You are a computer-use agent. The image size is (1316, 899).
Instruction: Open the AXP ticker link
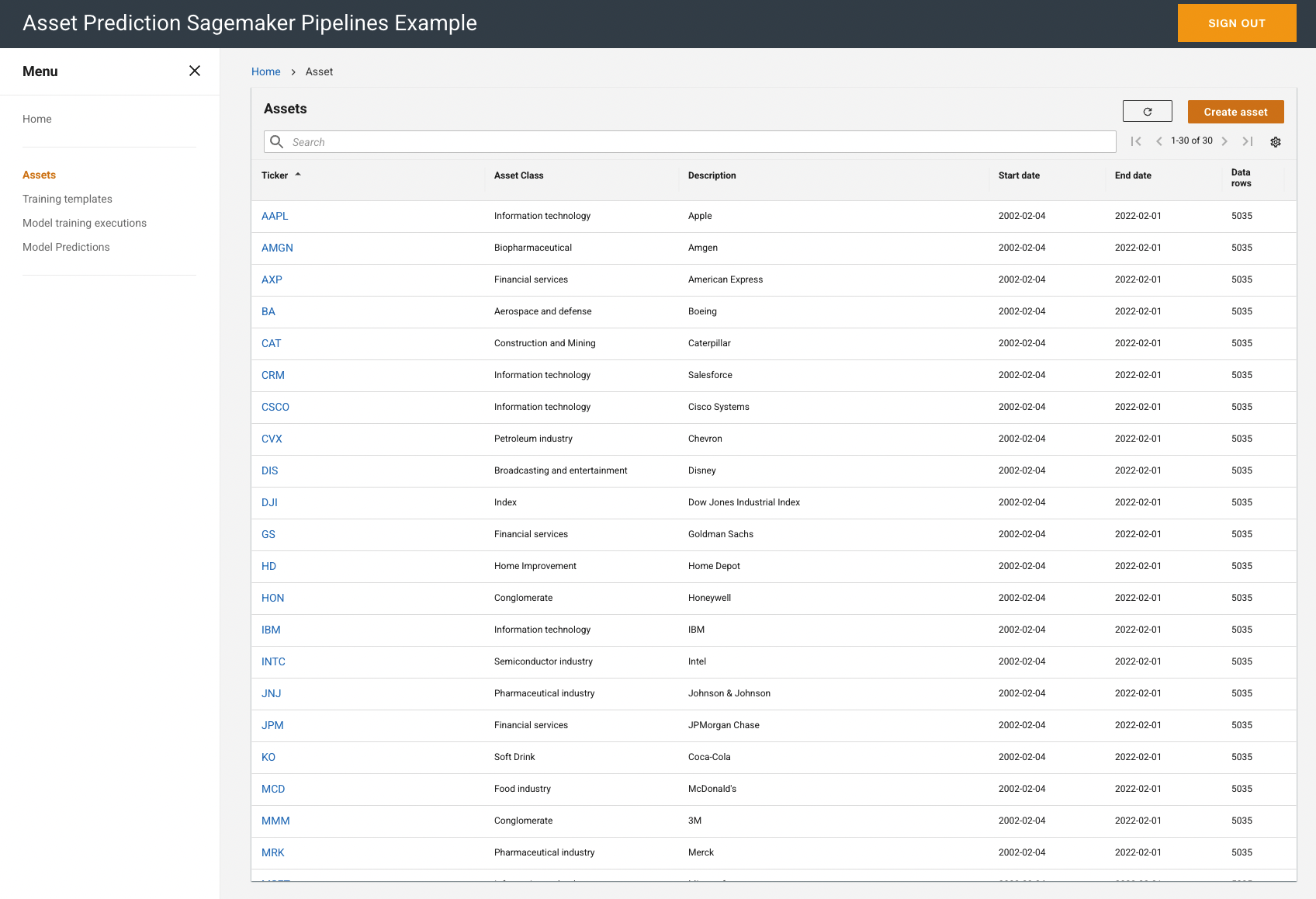click(272, 279)
